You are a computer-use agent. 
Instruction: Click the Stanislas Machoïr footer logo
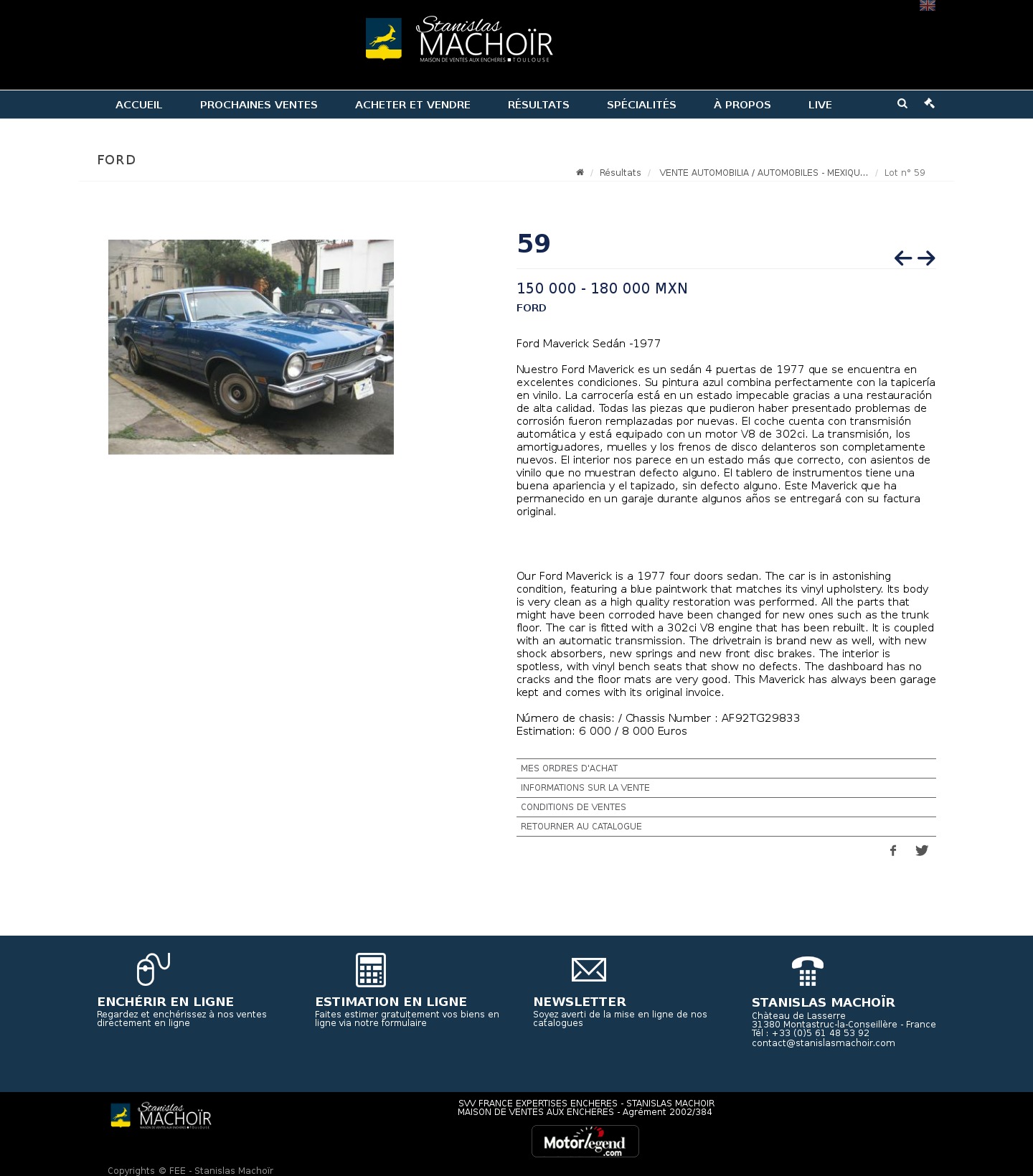click(161, 1116)
